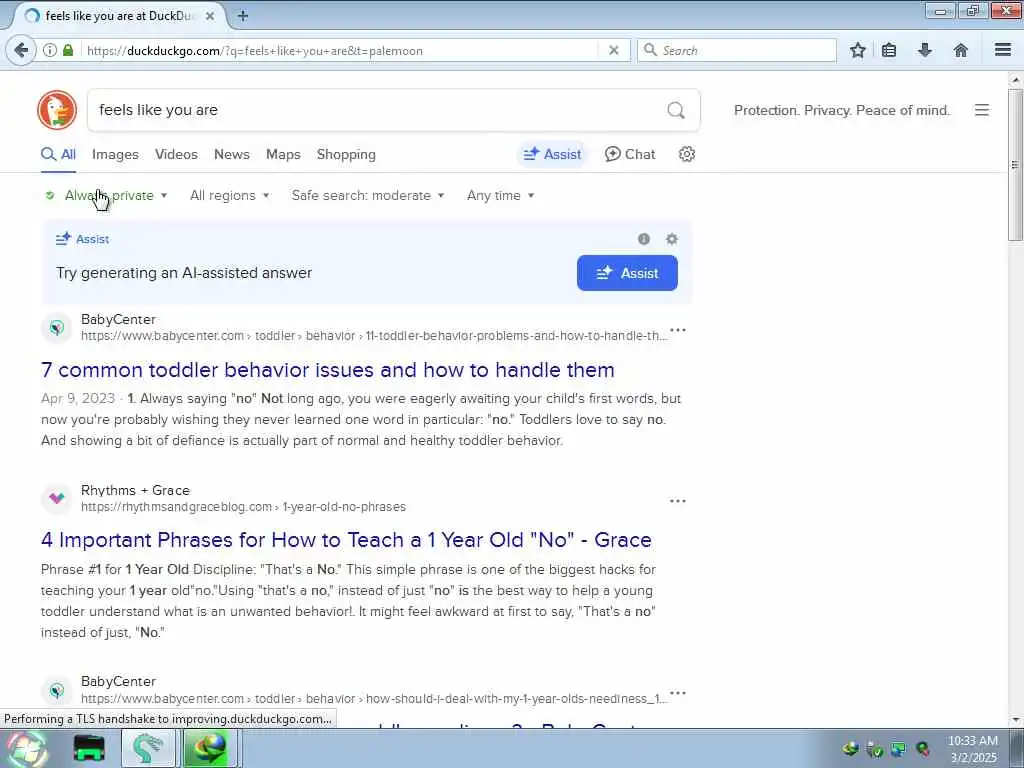This screenshot has height=768, width=1024.
Task: Open the globe download manager taskbar icon
Action: pyautogui.click(x=209, y=749)
